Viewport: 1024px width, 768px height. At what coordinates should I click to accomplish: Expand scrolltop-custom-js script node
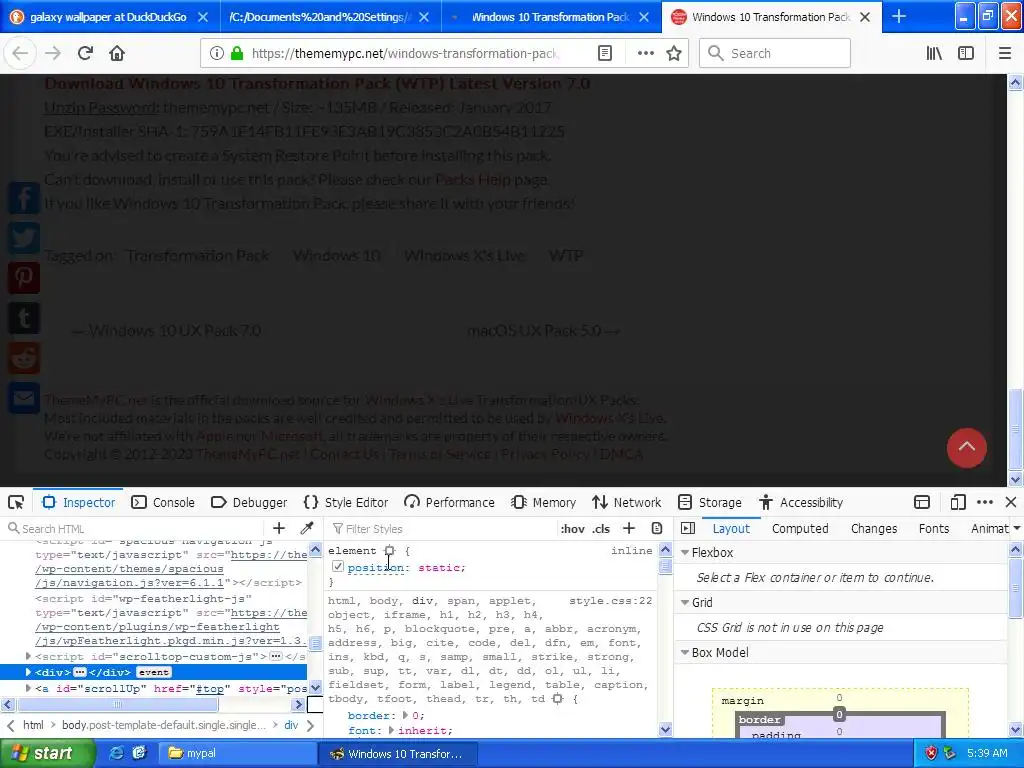[28, 656]
